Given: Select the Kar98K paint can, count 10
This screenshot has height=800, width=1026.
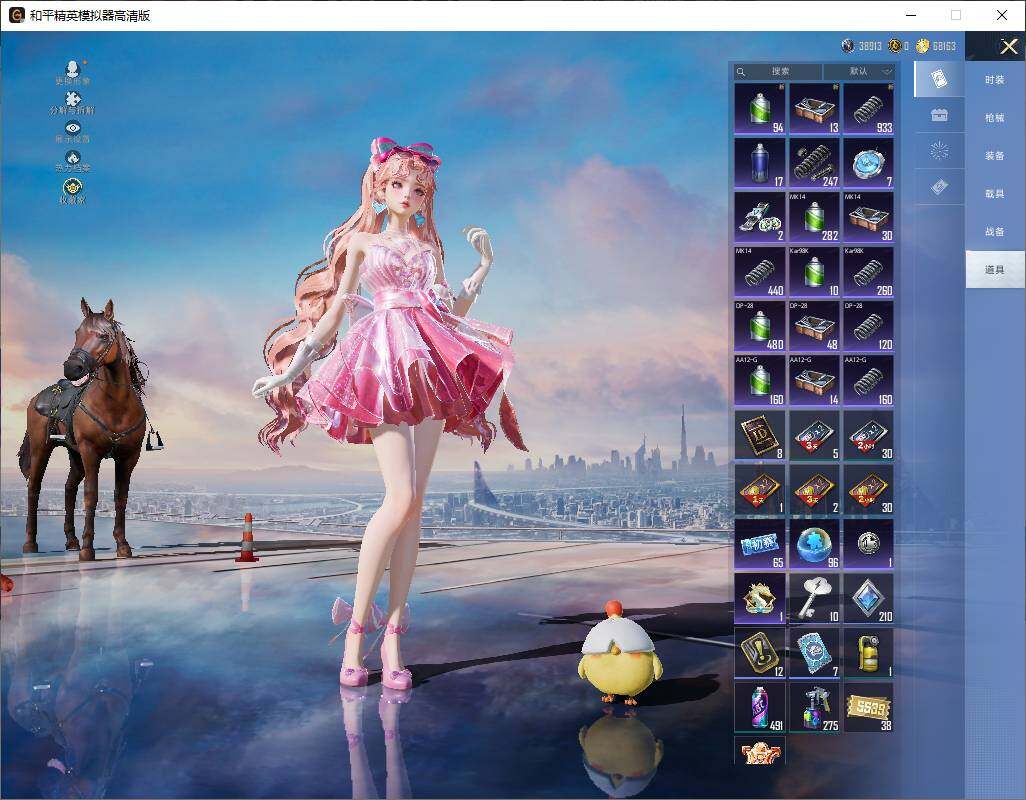Looking at the screenshot, I should [x=814, y=272].
